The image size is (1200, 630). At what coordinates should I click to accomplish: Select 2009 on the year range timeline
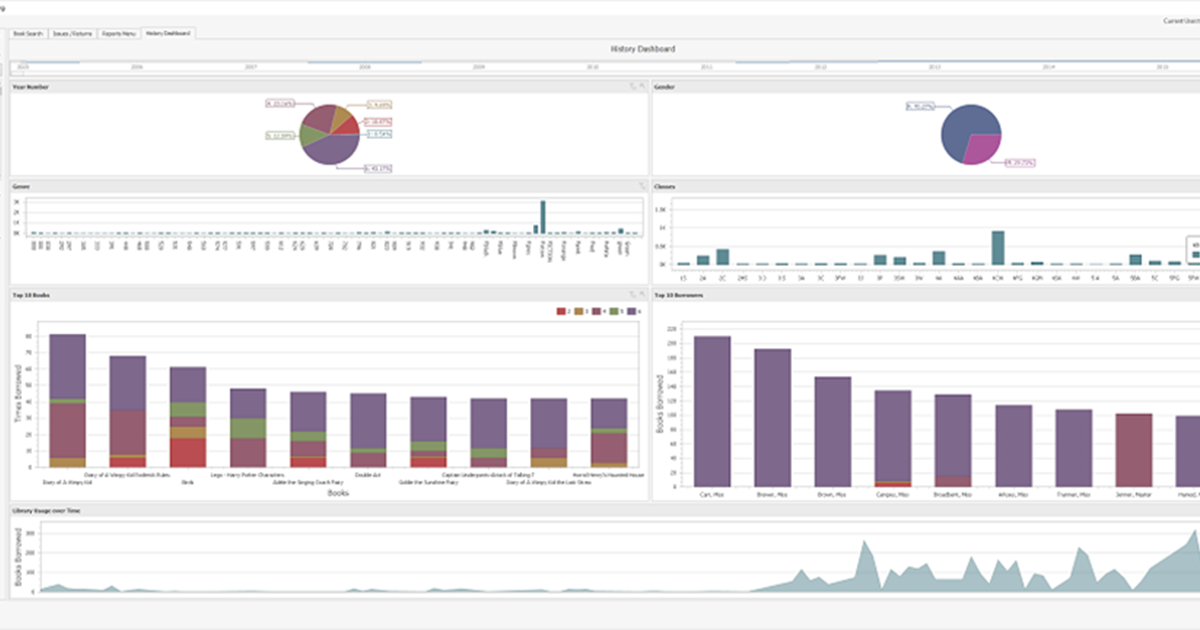pos(479,67)
